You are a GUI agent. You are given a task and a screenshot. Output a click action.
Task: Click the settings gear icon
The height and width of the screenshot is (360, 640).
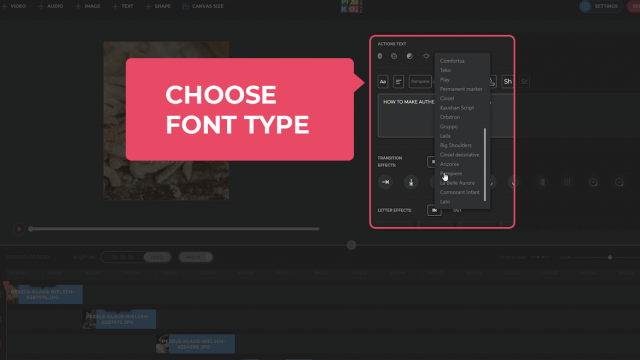tap(585, 6)
